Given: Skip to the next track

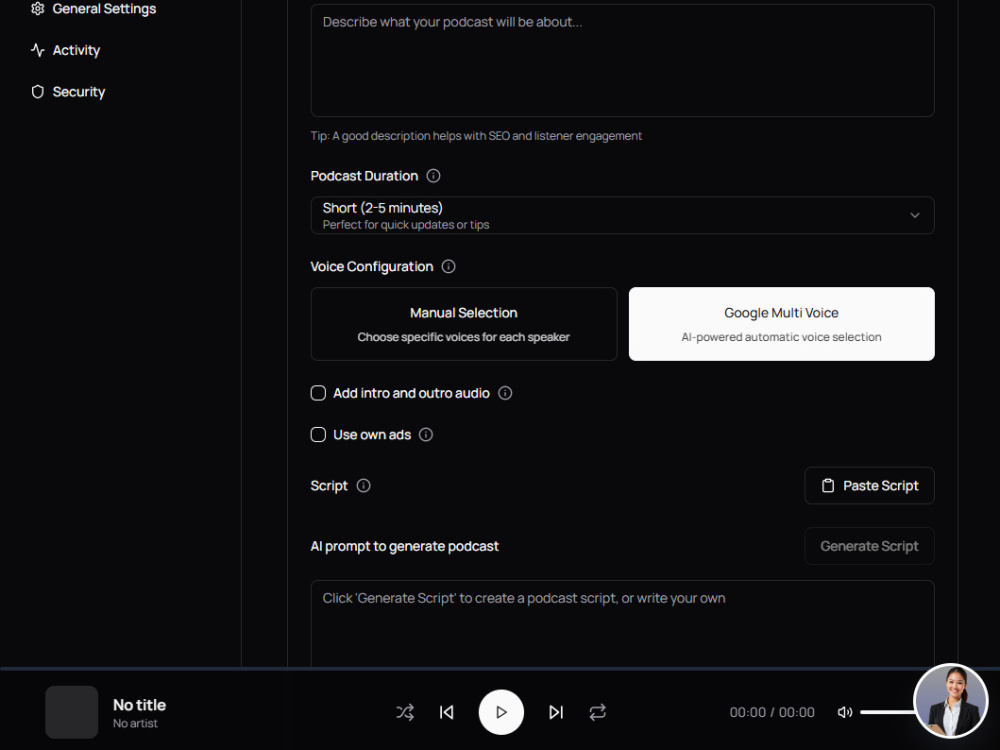Looking at the screenshot, I should [x=556, y=712].
